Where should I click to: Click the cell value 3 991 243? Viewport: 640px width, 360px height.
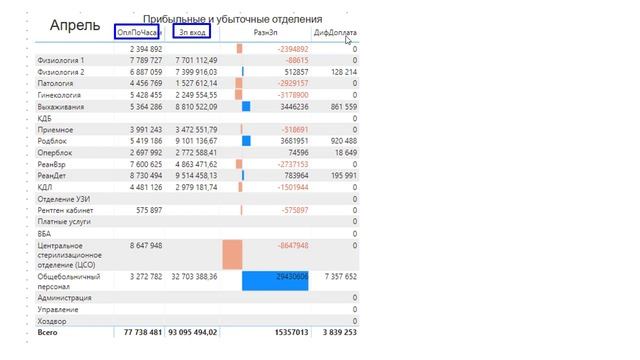[x=146, y=130]
